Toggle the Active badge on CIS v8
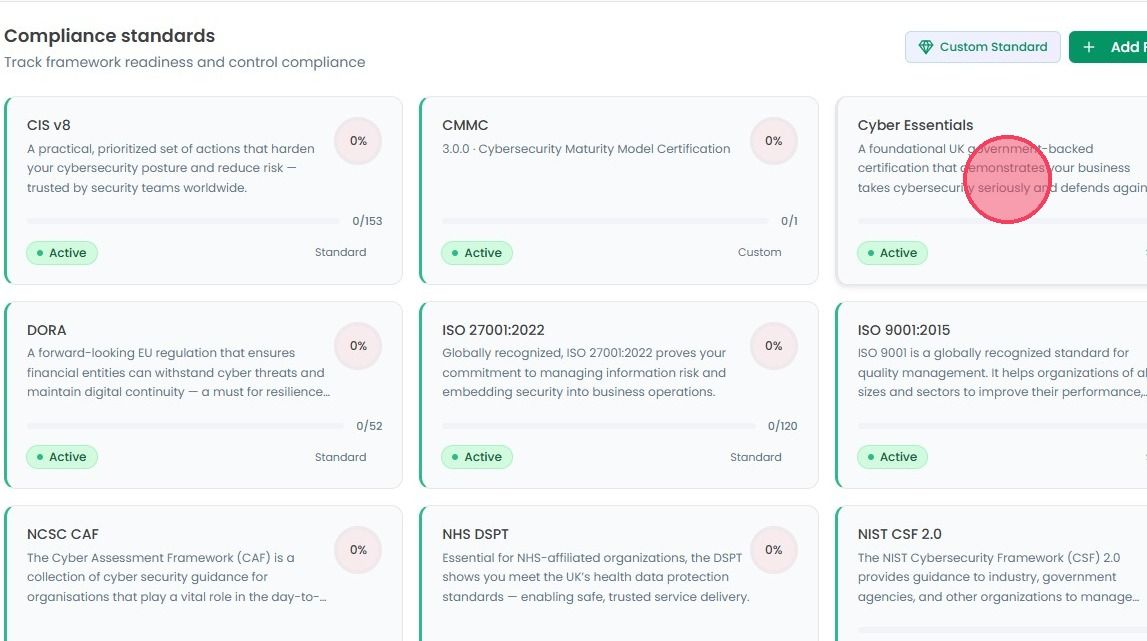This screenshot has height=641, width=1147. click(62, 252)
